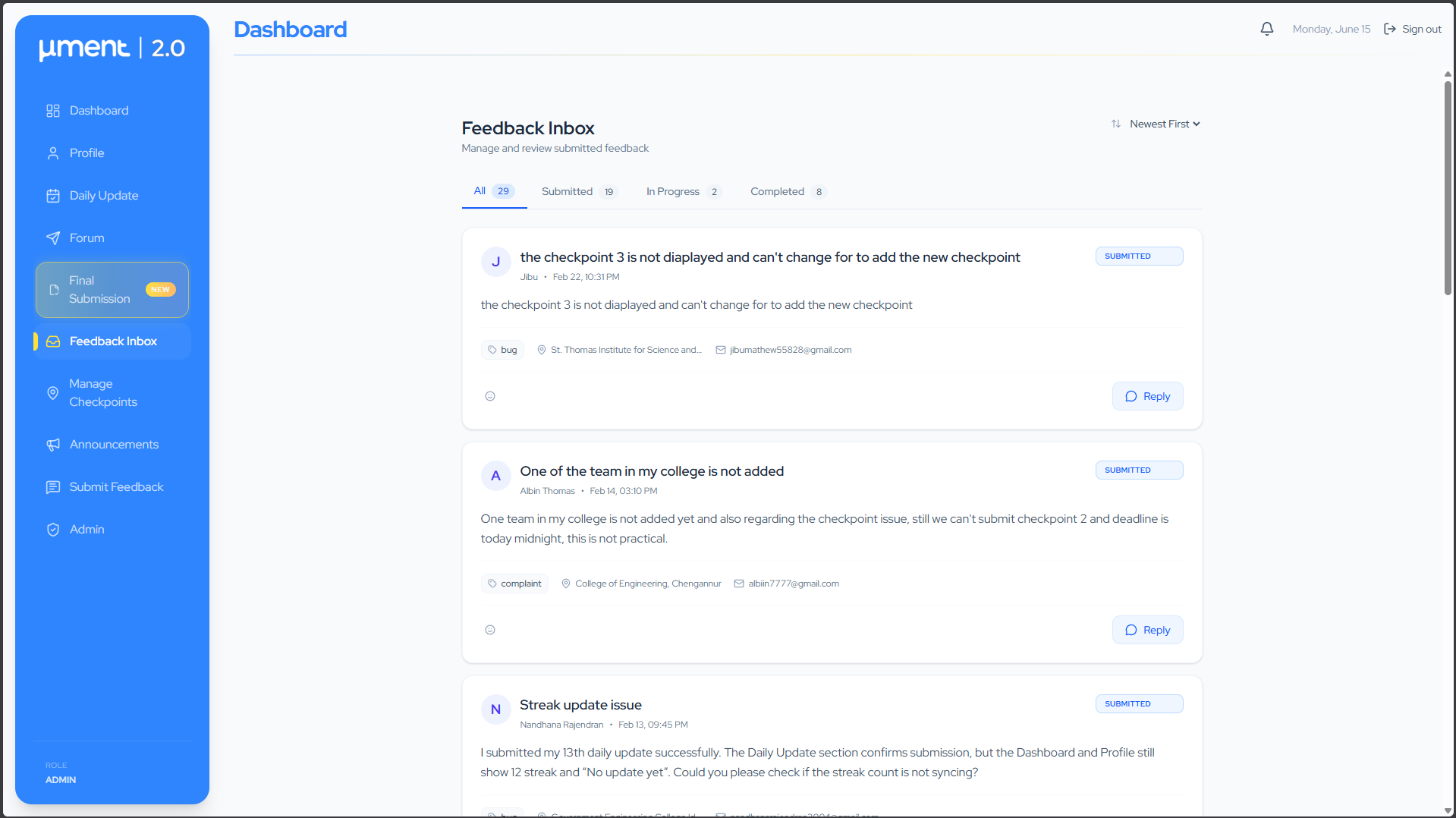
Task: Open the Dashboard sidebar item
Action: (112, 111)
